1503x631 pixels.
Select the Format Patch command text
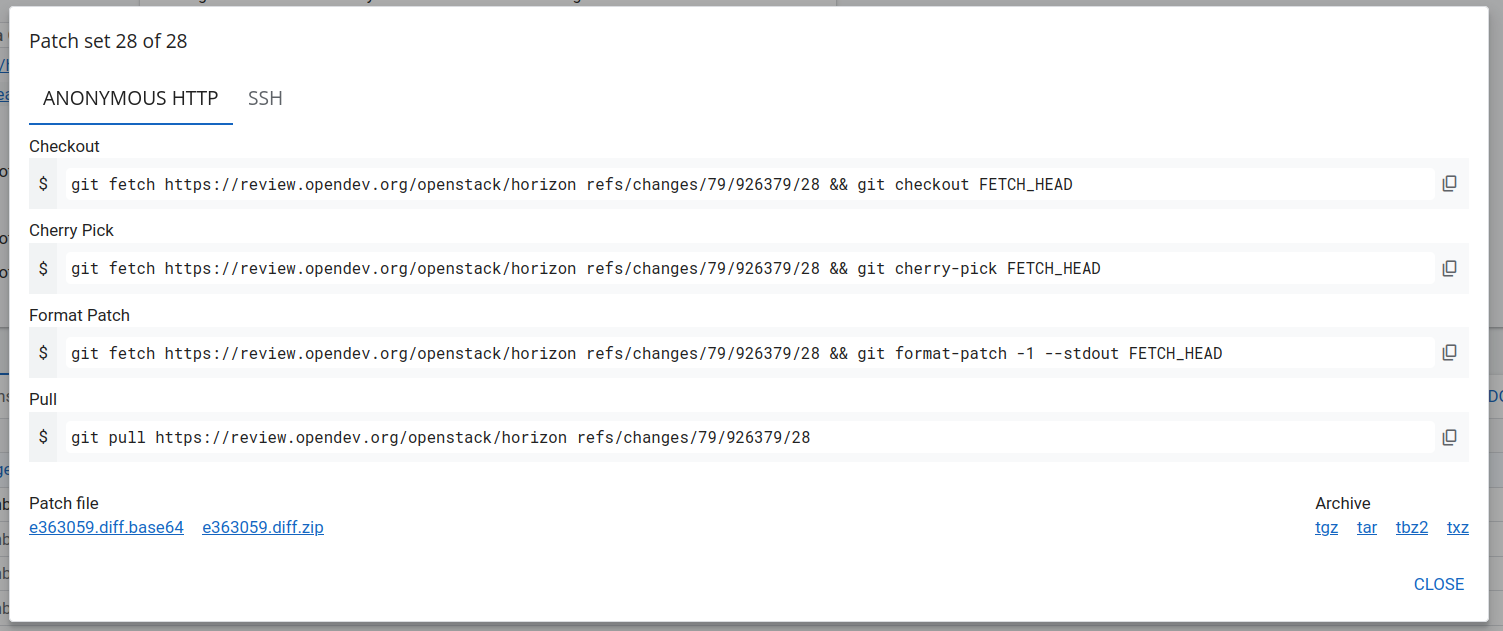pyautogui.click(x=645, y=353)
